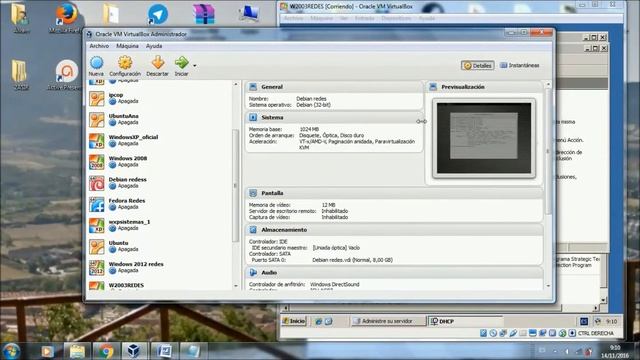The height and width of the screenshot is (360, 640).
Task: Click the General section header
Action: tap(334, 87)
